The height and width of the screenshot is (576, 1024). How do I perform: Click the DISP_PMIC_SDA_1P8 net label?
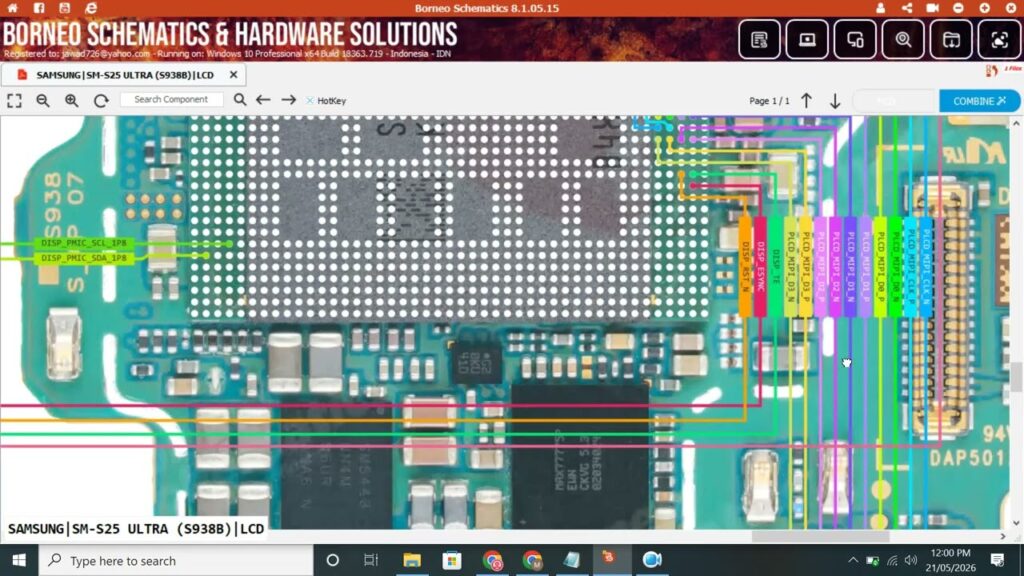click(83, 258)
